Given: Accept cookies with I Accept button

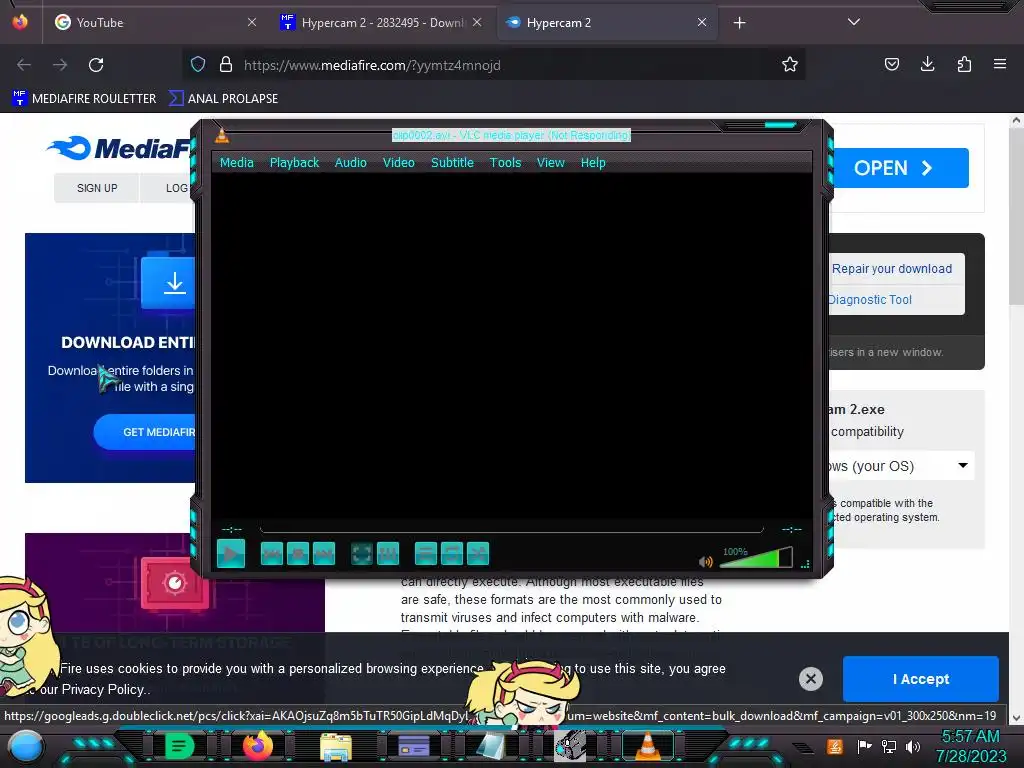Looking at the screenshot, I should [x=921, y=679].
